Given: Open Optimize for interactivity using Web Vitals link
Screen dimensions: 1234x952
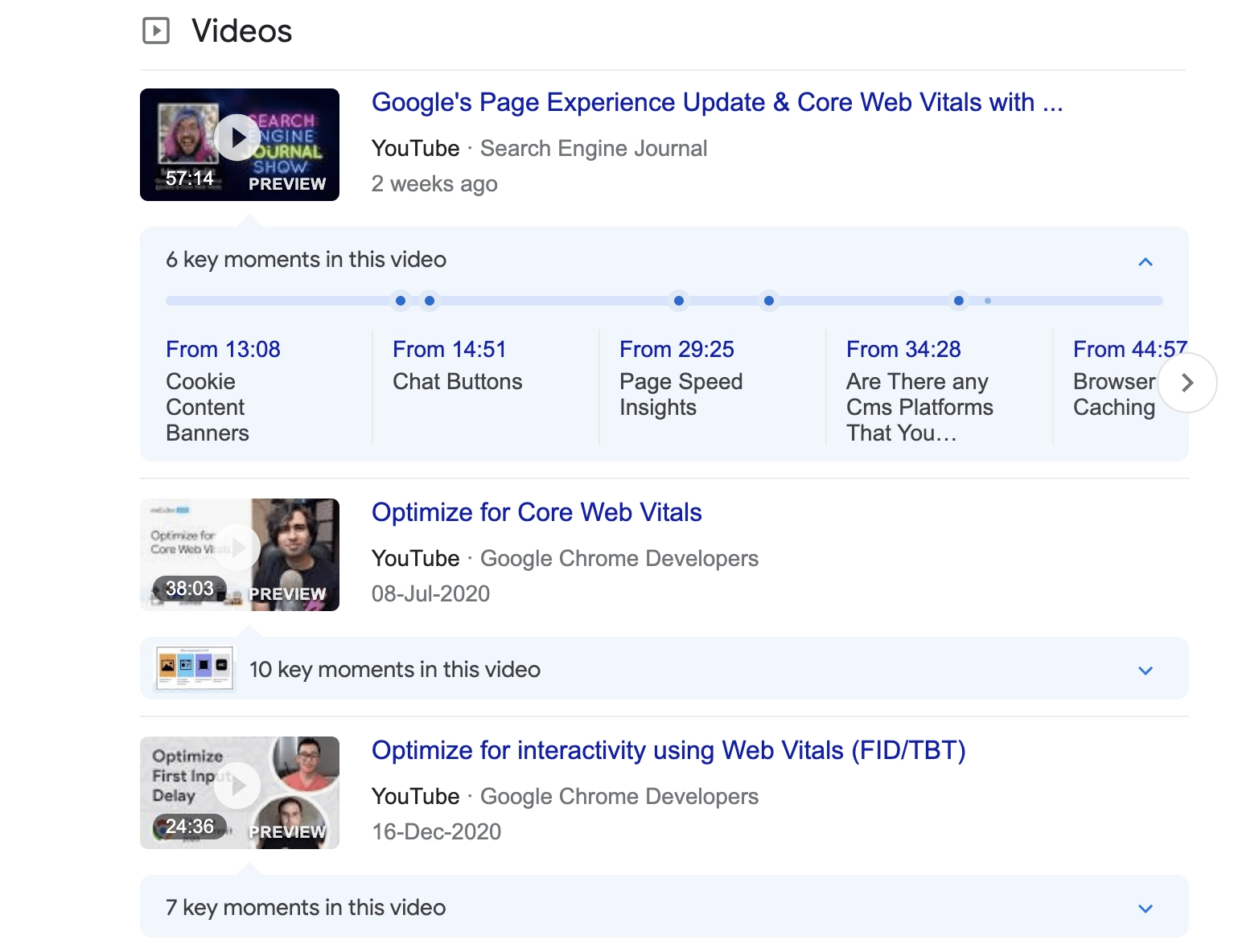Looking at the screenshot, I should click(x=668, y=751).
